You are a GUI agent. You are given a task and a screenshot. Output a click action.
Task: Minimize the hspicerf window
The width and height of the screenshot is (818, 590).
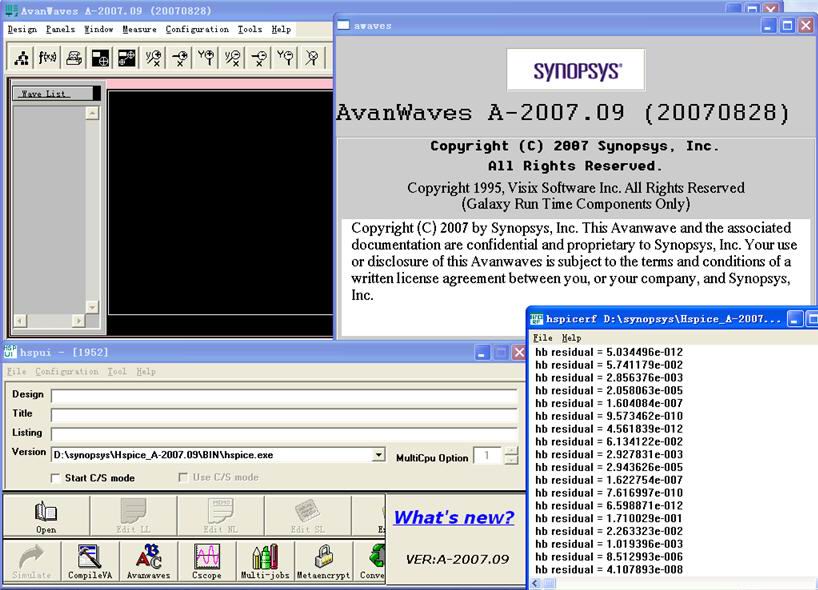coord(794,318)
